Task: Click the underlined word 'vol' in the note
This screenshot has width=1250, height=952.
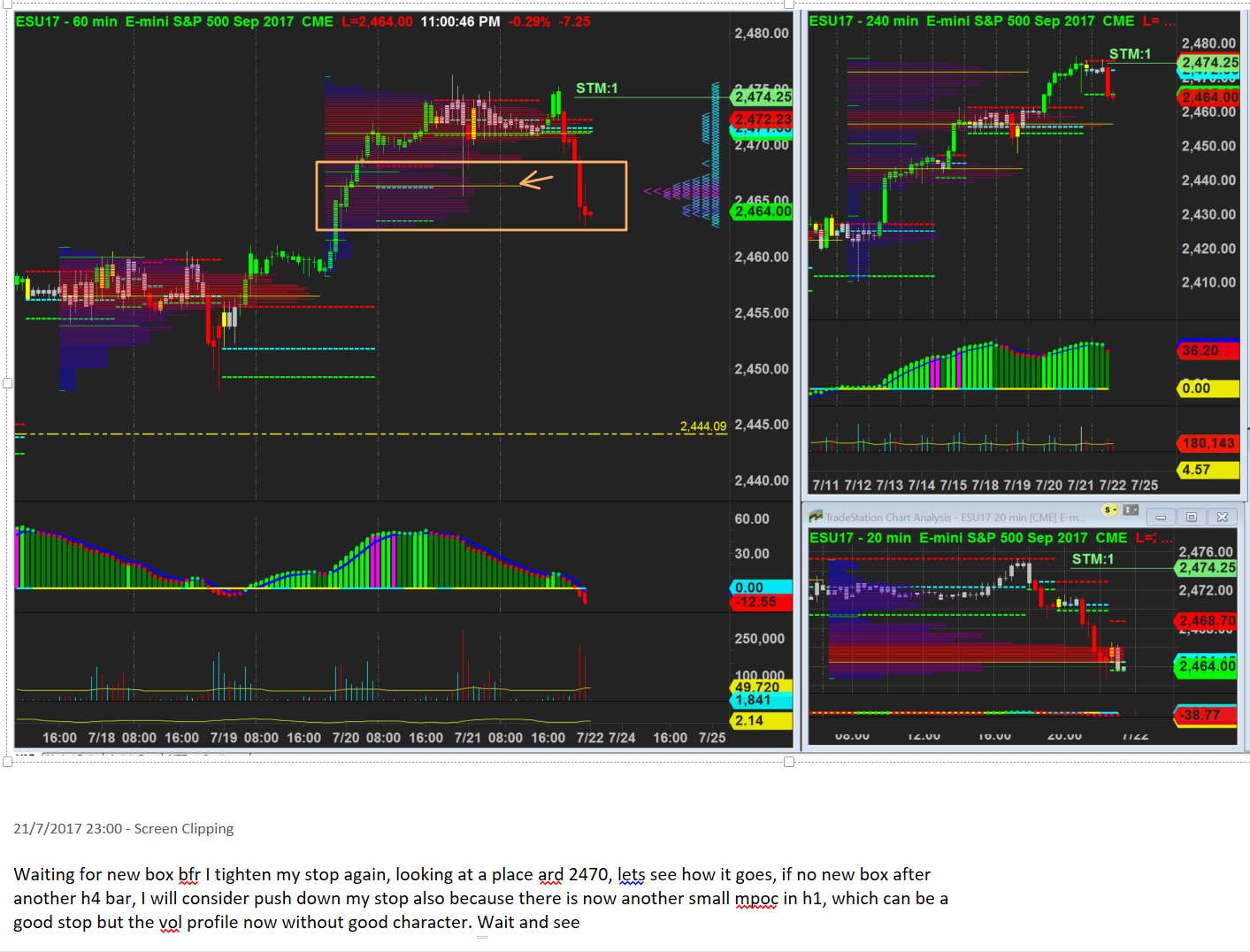Action: 169,923
